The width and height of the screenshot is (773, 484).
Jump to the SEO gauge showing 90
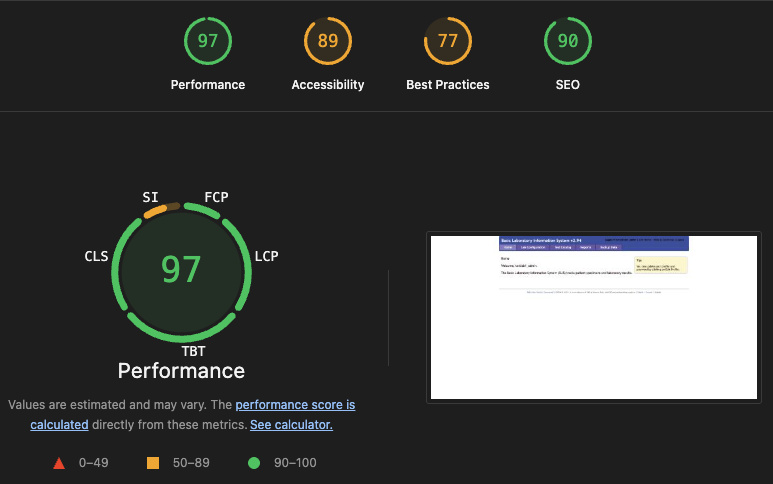coord(567,41)
